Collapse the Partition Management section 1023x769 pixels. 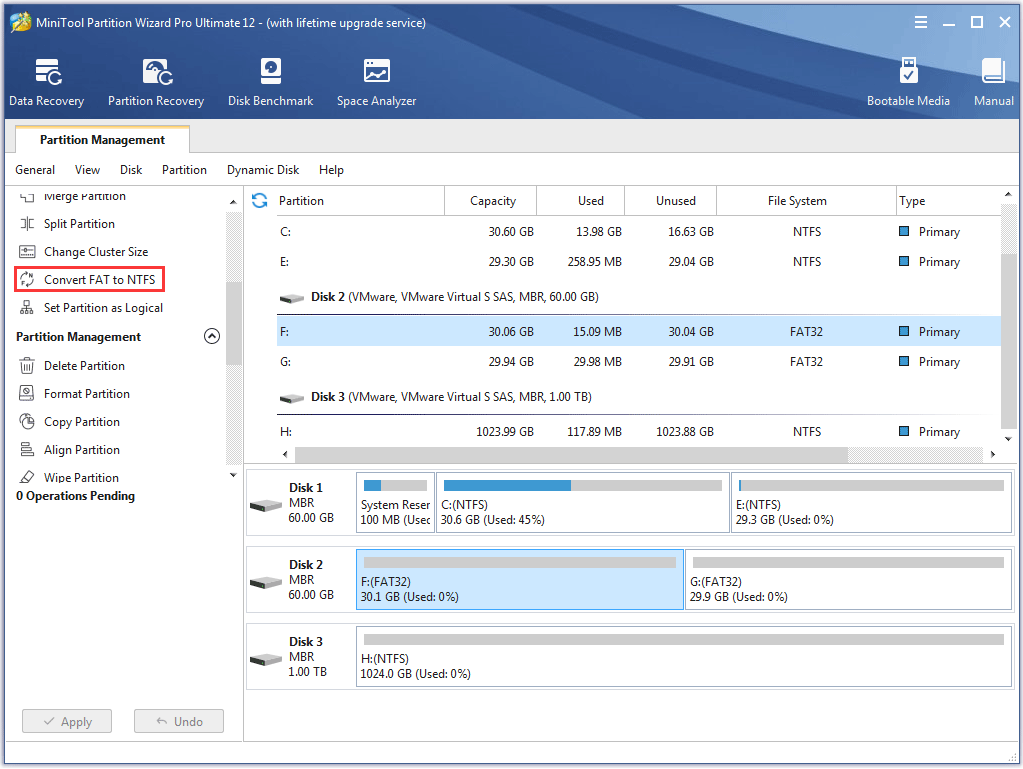click(211, 336)
